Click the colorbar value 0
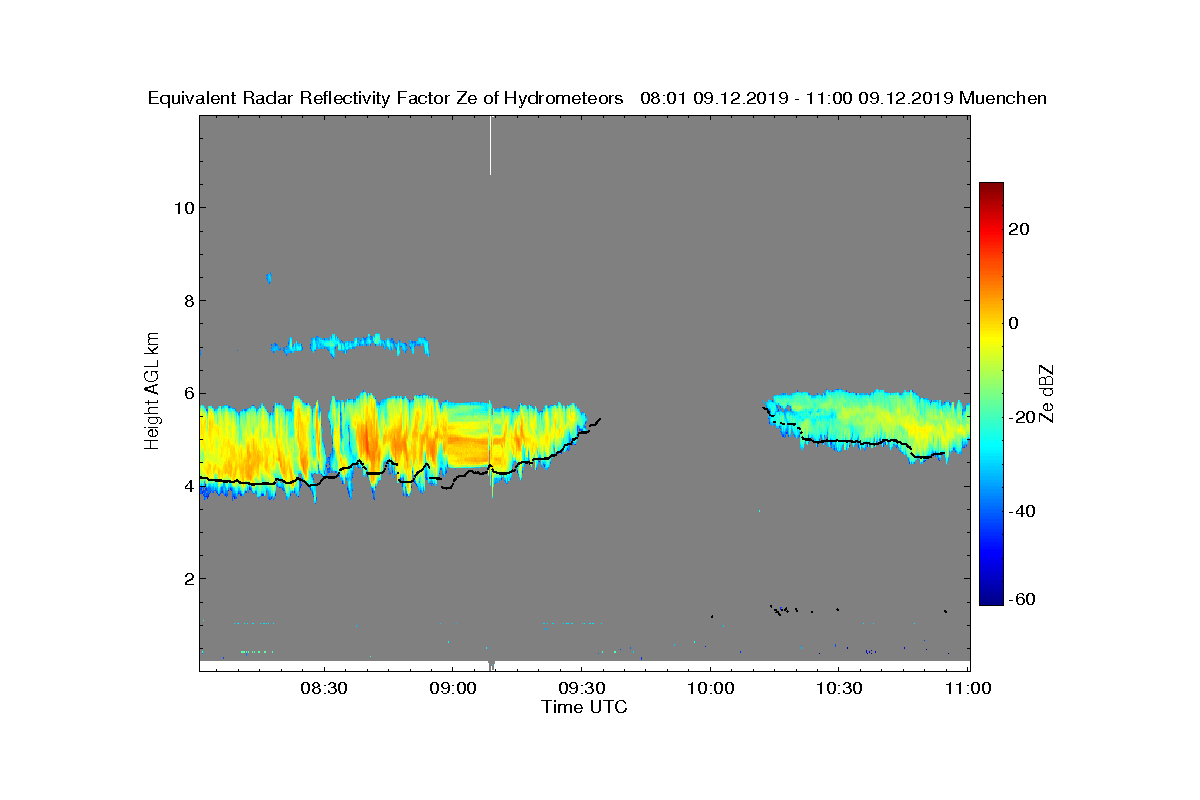Image resolution: width=1200 pixels, height=800 pixels. pyautogui.click(x=1014, y=323)
